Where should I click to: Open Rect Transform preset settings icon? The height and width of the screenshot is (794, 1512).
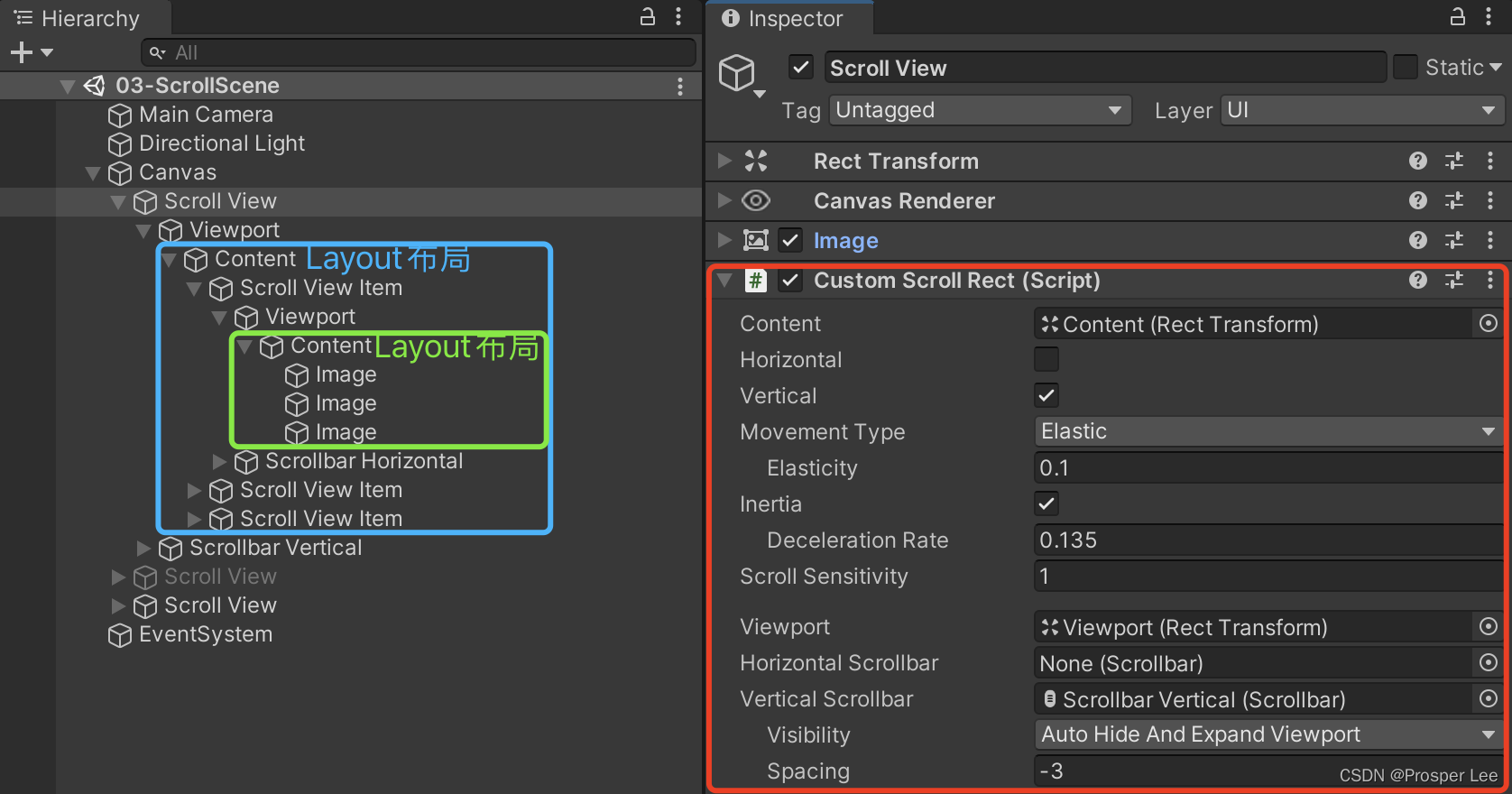coord(1454,161)
